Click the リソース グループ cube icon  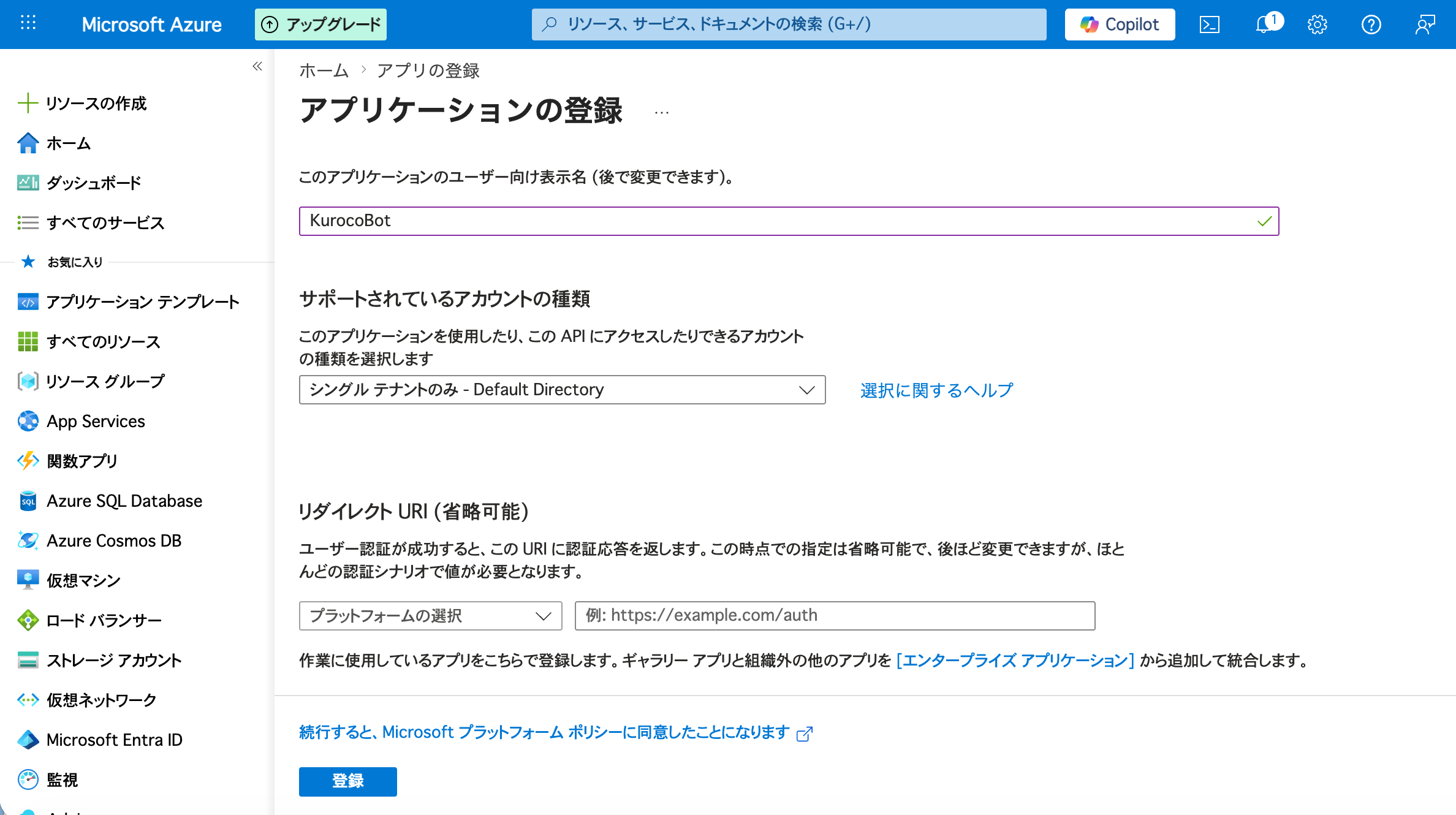click(28, 381)
